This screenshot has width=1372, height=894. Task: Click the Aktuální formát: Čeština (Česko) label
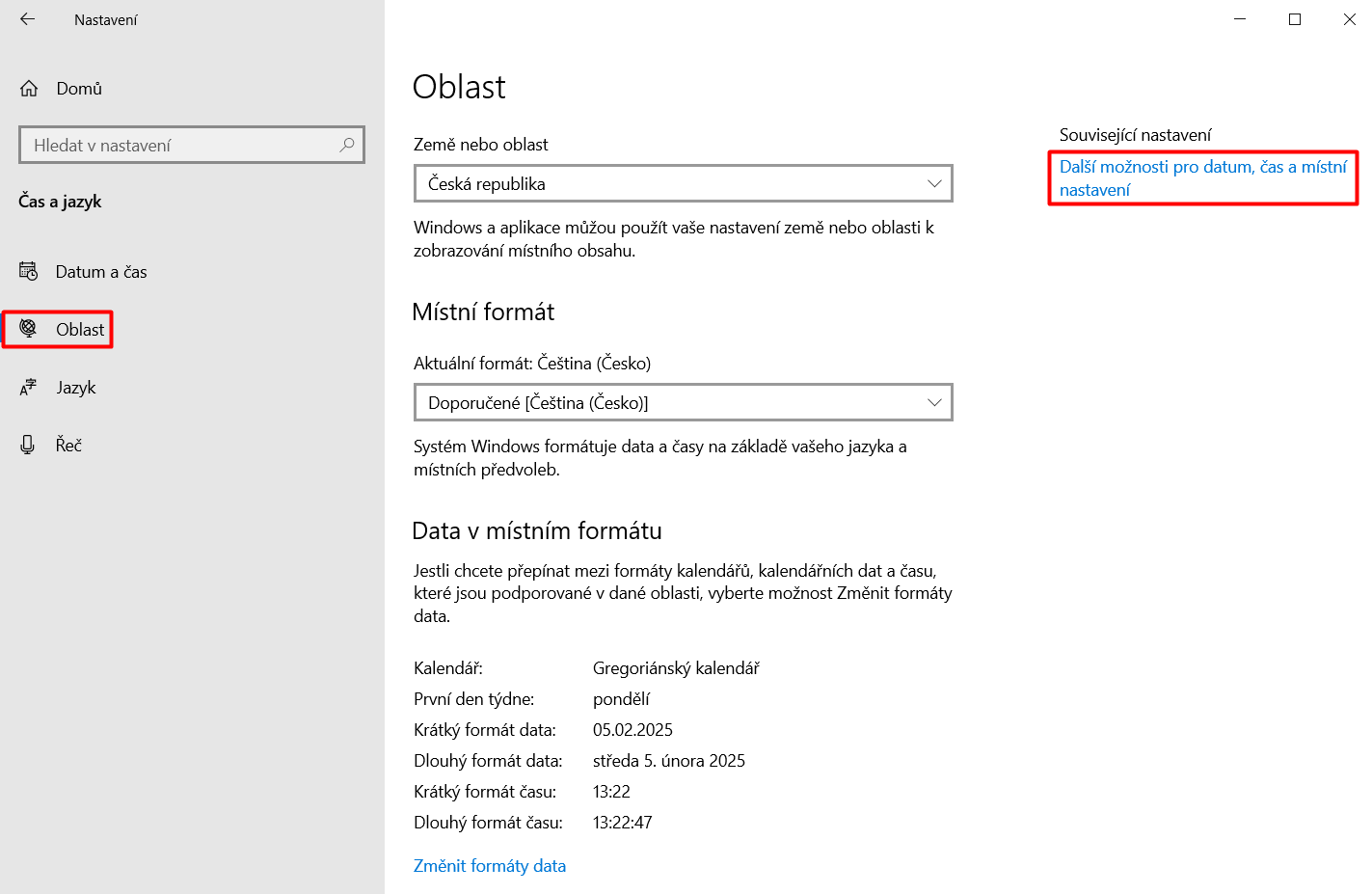pyautogui.click(x=532, y=364)
